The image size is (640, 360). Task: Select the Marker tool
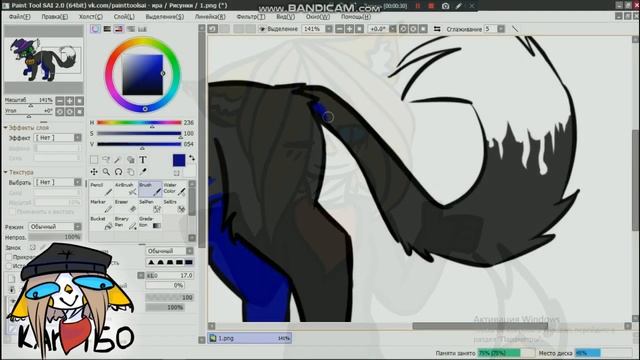[101, 206]
